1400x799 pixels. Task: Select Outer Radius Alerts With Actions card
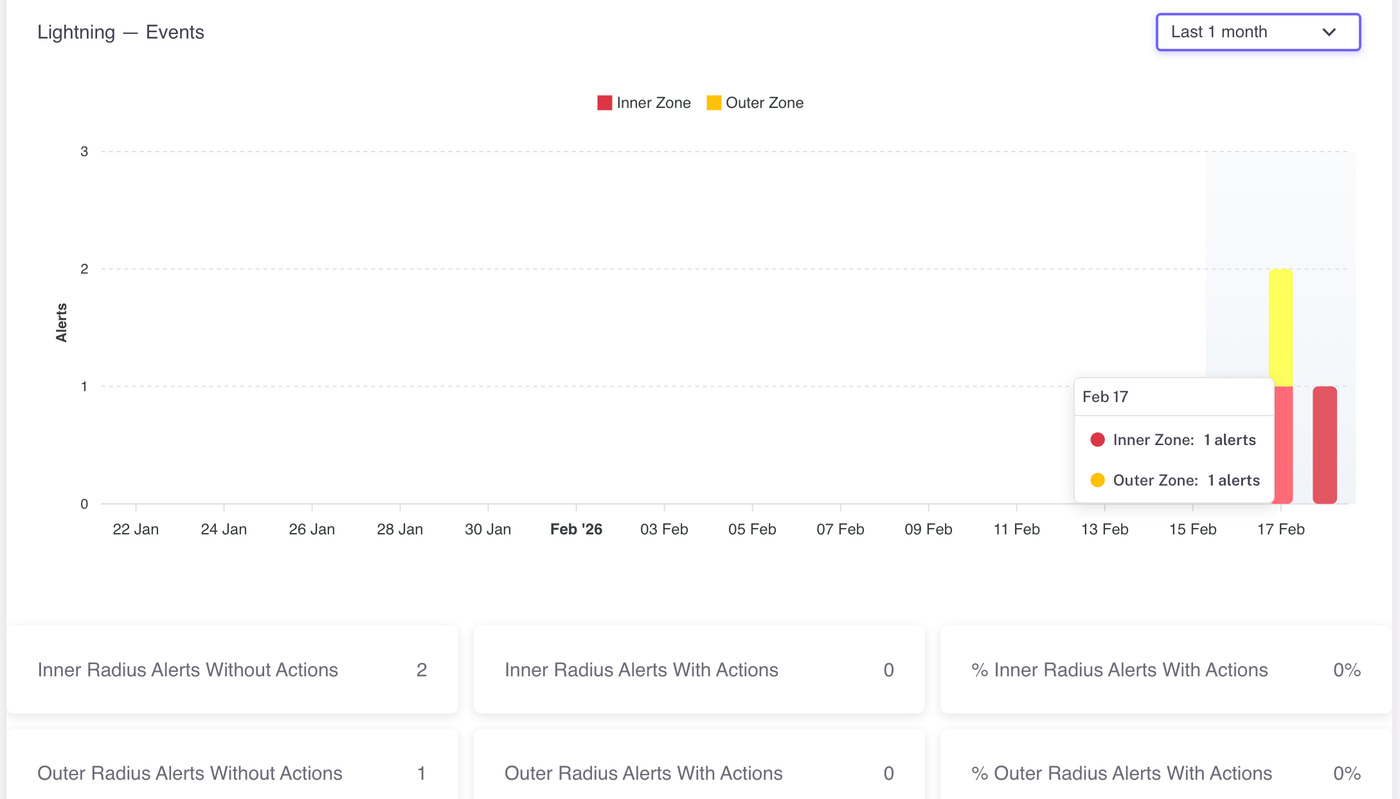click(699, 773)
